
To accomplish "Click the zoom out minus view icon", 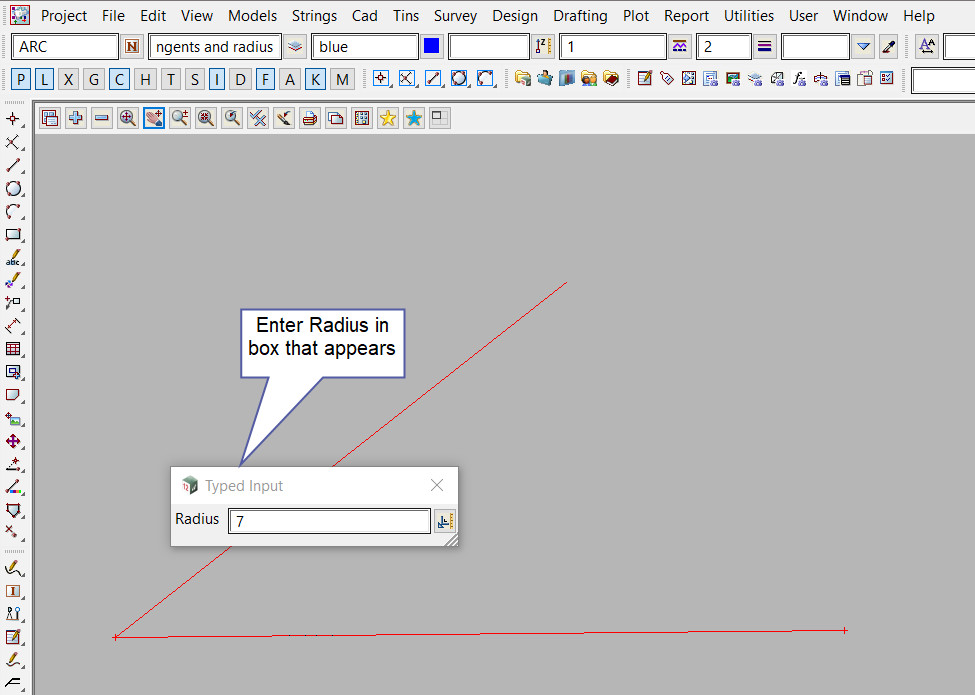I will 102,118.
